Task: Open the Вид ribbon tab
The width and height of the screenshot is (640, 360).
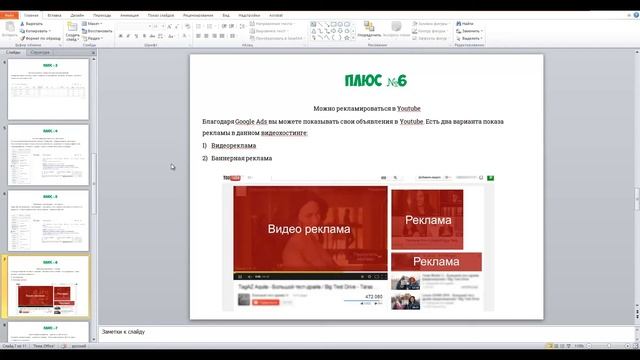Action: pyautogui.click(x=226, y=15)
